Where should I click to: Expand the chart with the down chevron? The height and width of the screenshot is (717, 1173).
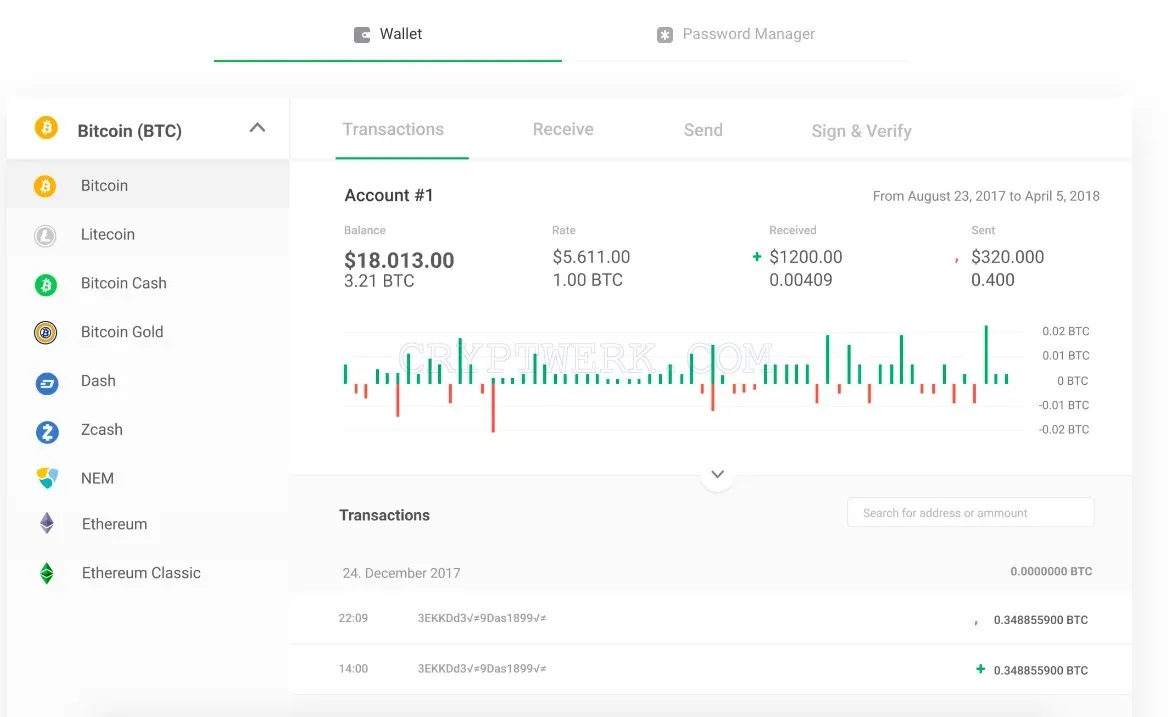pos(717,475)
